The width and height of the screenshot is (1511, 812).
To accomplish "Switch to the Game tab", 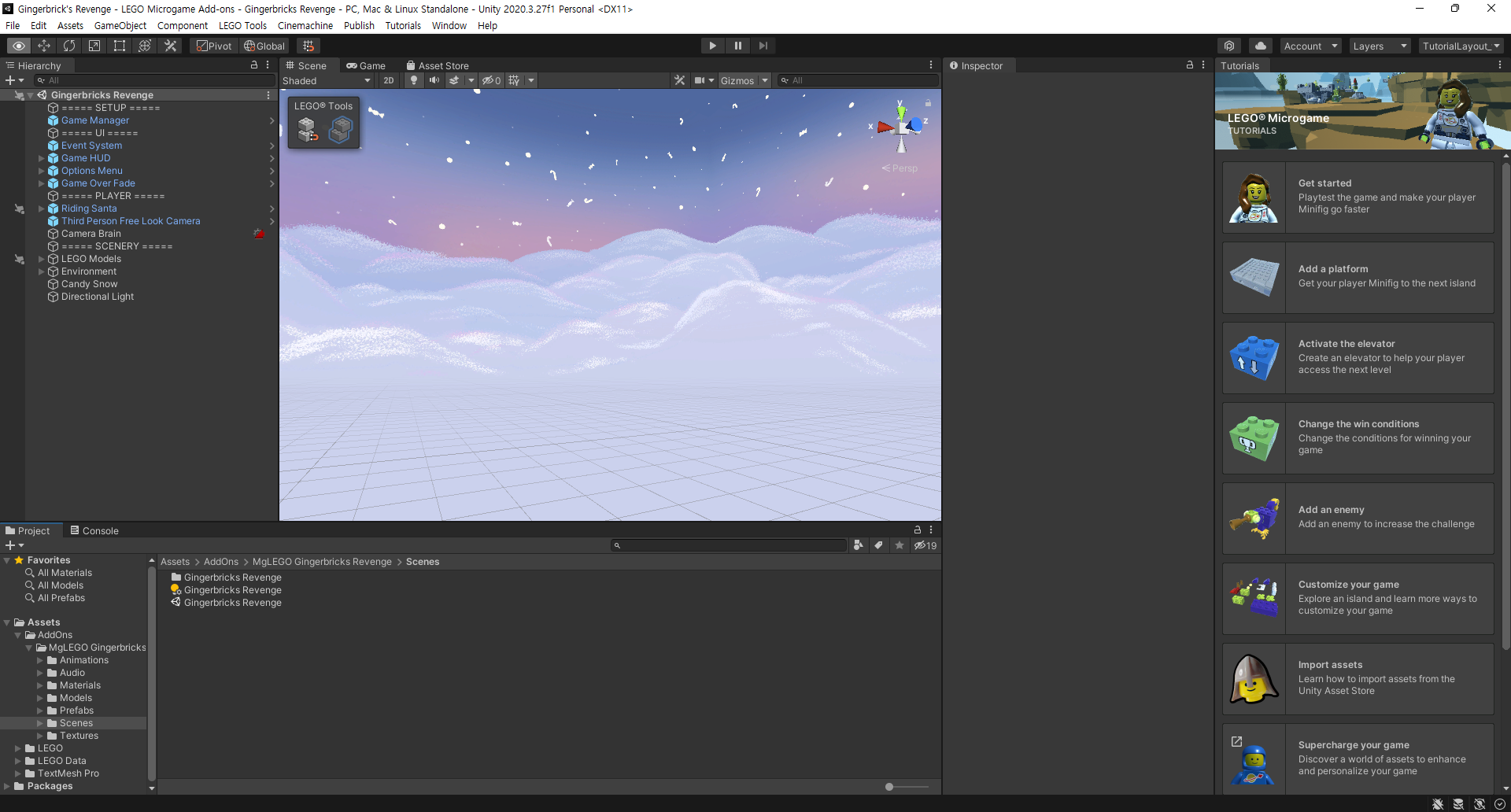I will (366, 66).
